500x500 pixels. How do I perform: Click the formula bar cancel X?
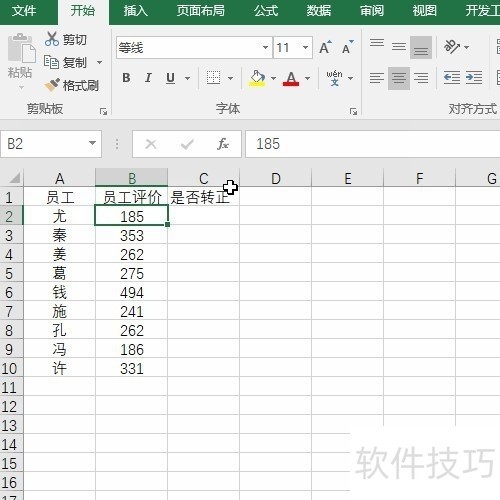(x=151, y=144)
